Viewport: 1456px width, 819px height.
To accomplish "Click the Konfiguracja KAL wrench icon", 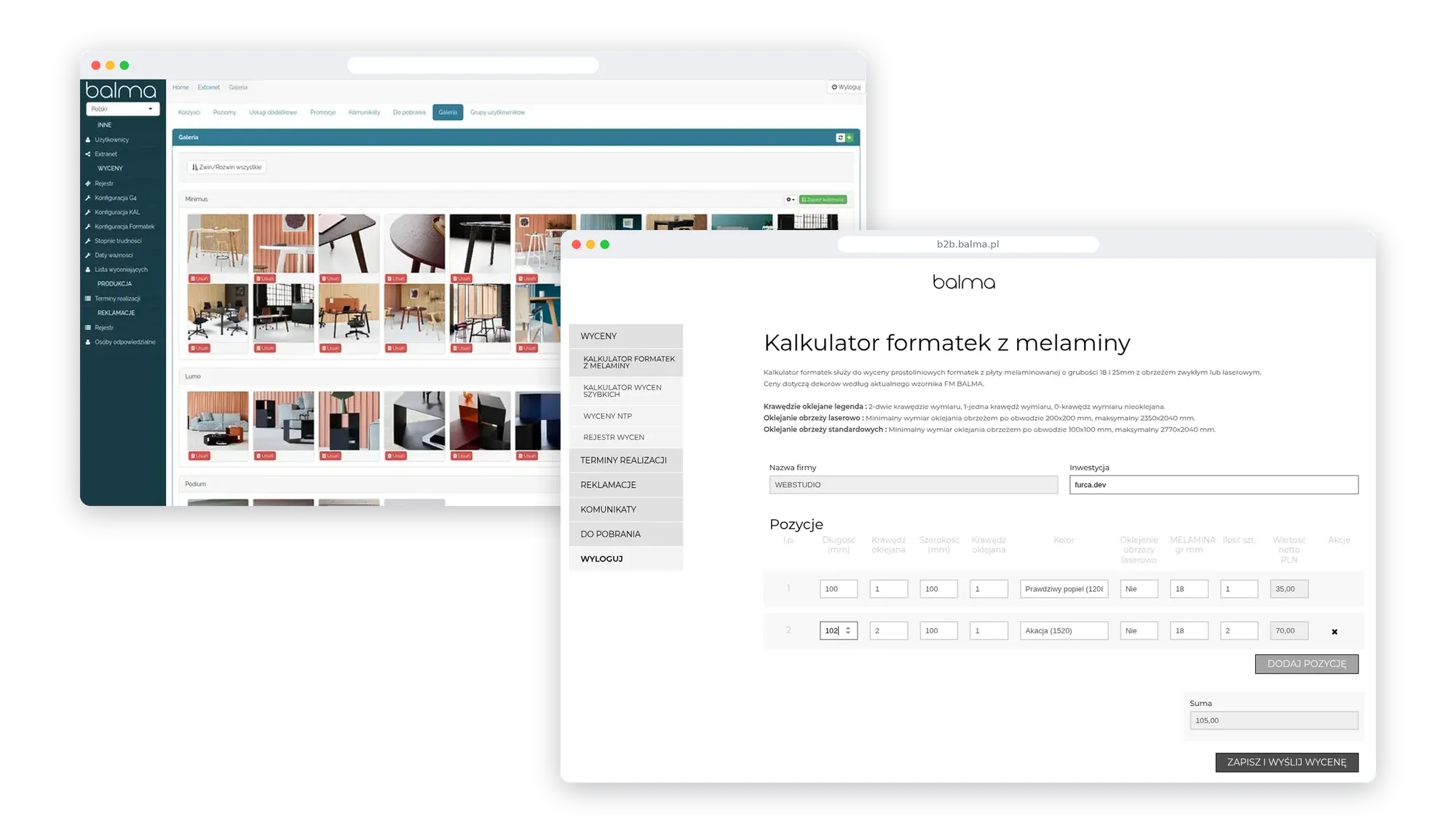I will coord(88,213).
